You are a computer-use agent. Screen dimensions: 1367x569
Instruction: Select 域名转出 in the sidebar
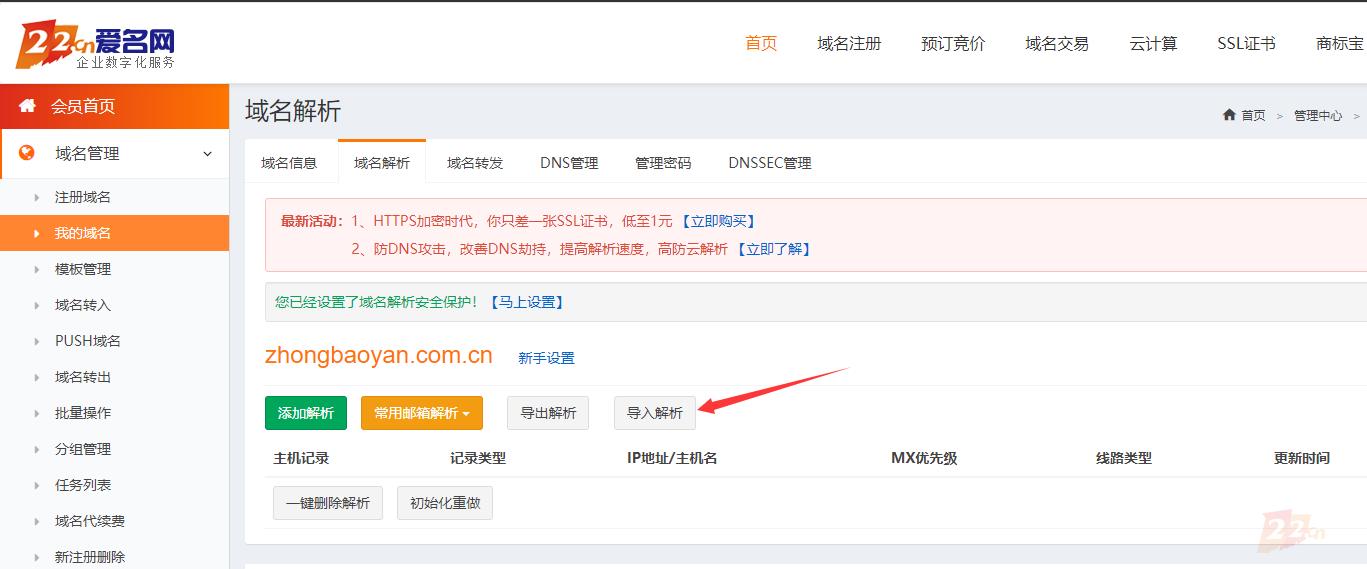[83, 377]
